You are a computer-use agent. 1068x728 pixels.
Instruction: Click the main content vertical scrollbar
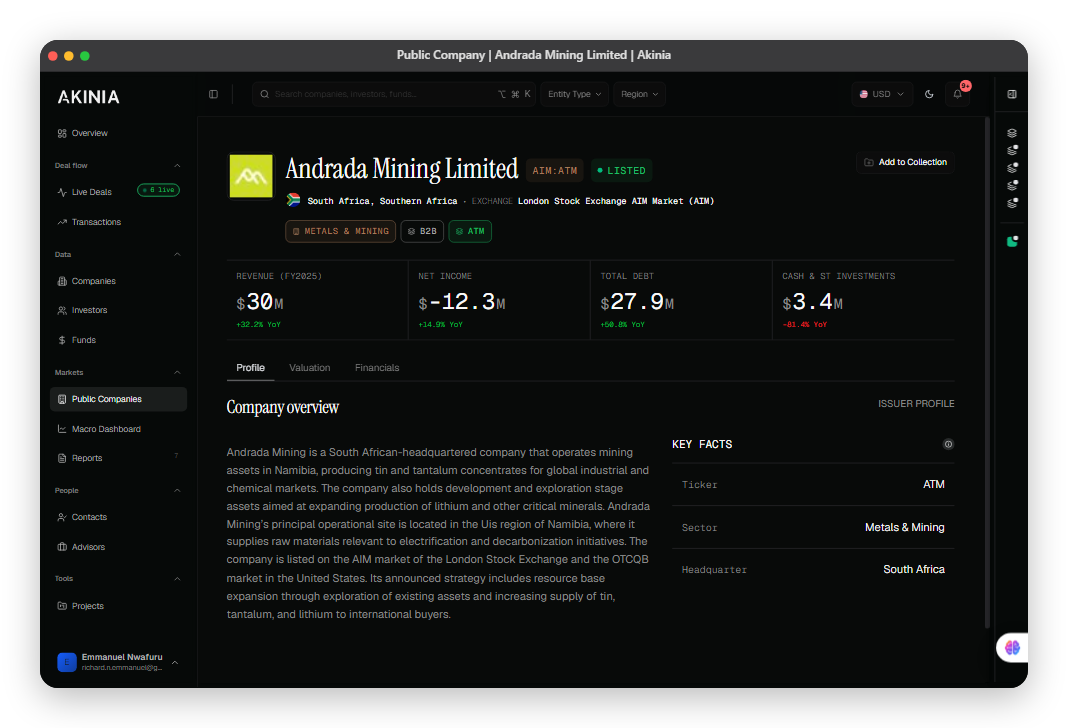[986, 373]
